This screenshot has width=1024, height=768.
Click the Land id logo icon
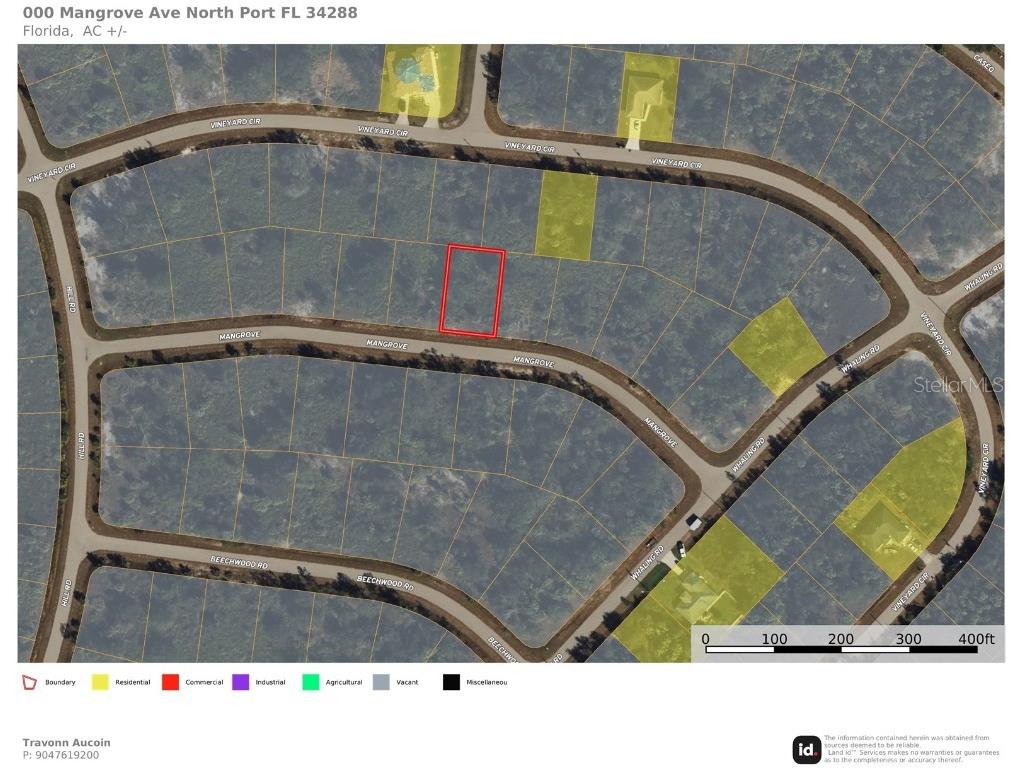coord(807,750)
